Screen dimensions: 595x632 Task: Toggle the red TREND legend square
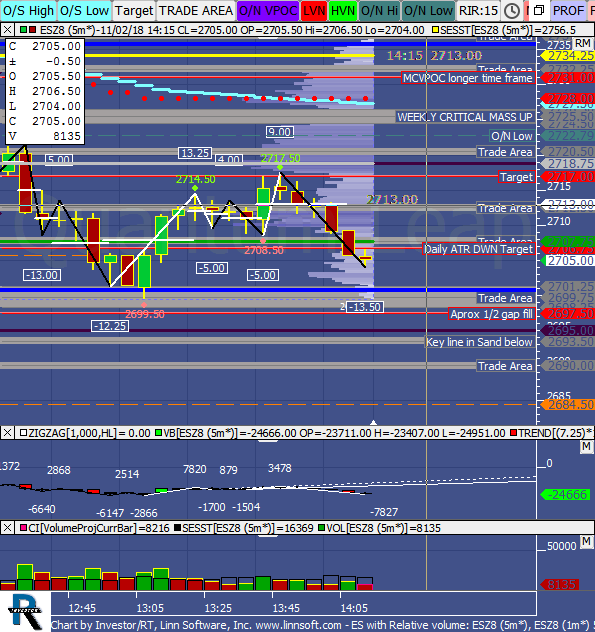click(x=513, y=433)
